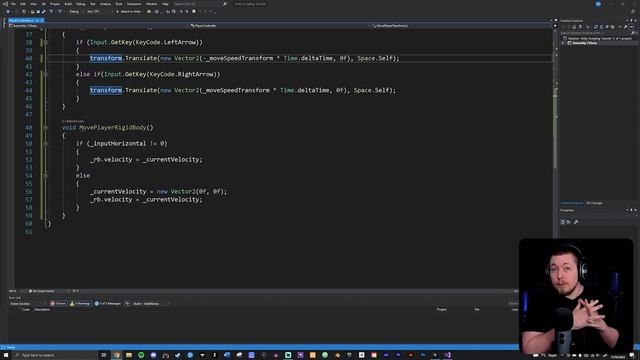Collapse the else-if block at line 42
The width and height of the screenshot is (640, 360).
point(45,74)
